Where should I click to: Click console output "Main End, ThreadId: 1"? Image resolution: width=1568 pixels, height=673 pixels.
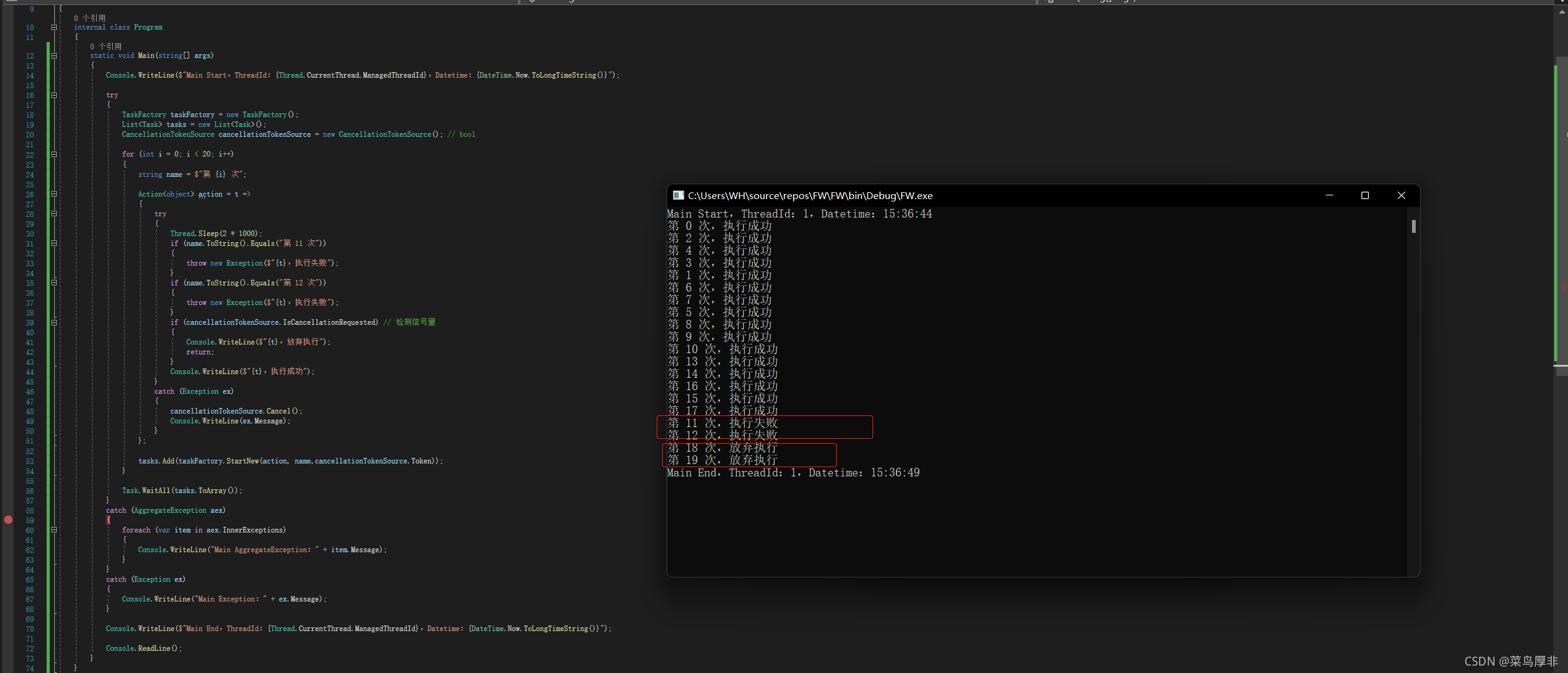(x=733, y=473)
